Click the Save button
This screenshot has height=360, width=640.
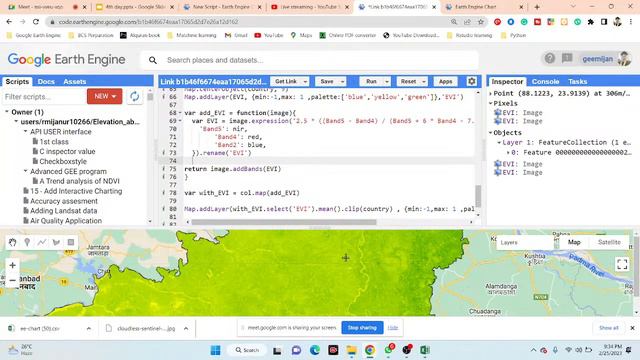[327, 82]
